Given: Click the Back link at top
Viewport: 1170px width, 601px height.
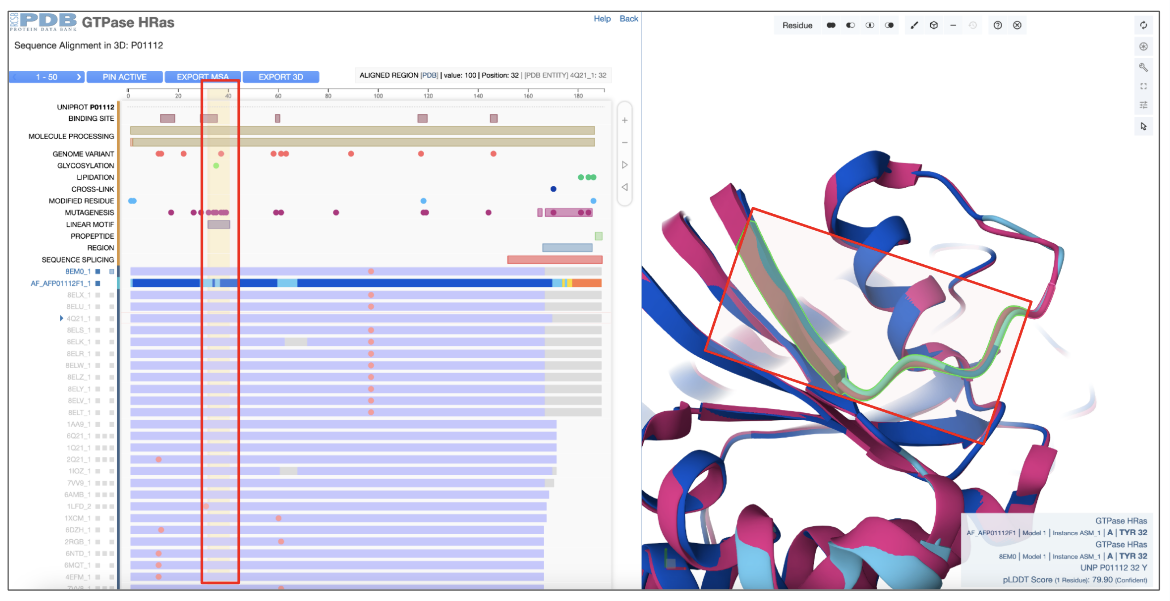Looking at the screenshot, I should pyautogui.click(x=628, y=19).
